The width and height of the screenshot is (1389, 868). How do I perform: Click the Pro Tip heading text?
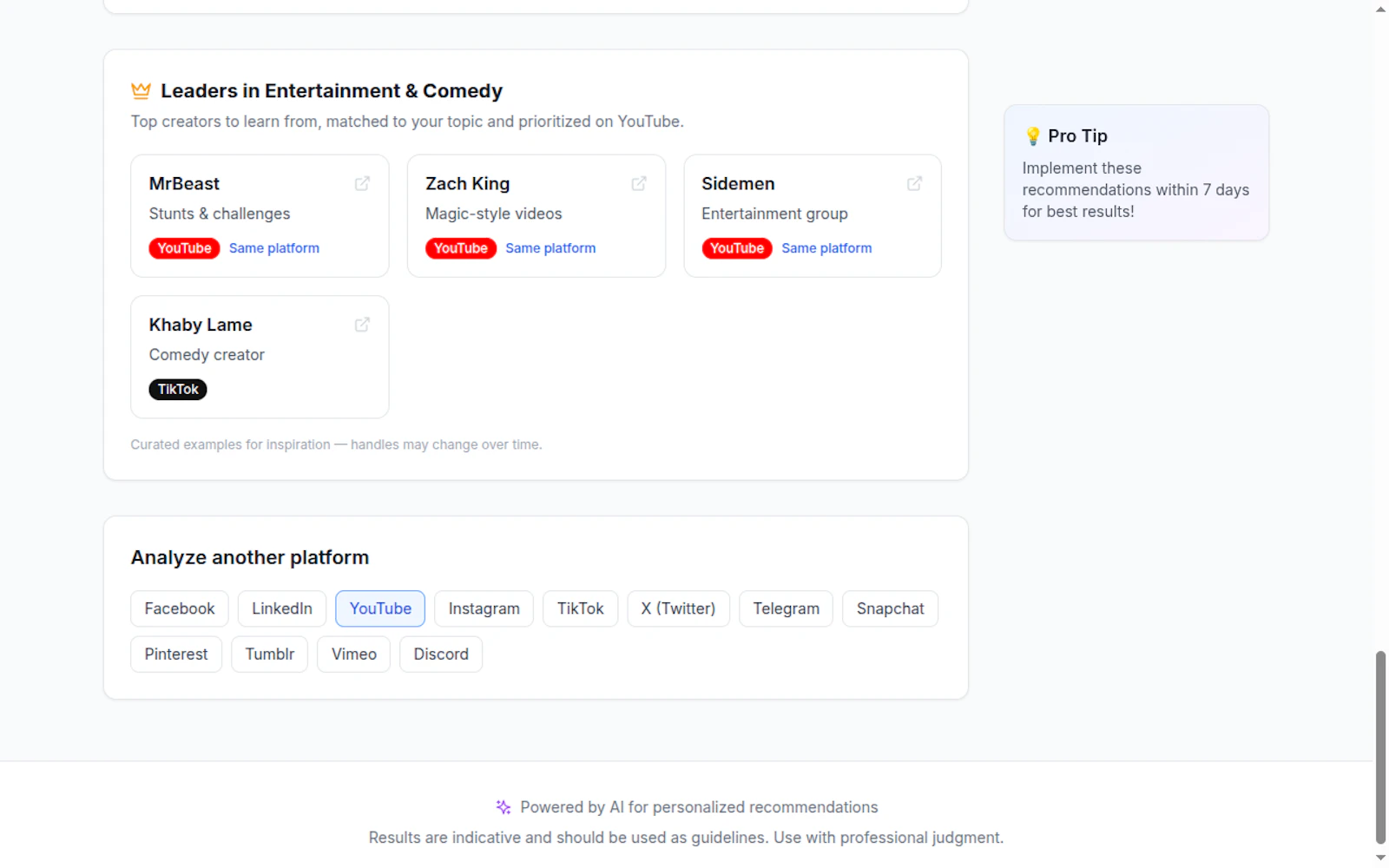point(1077,136)
